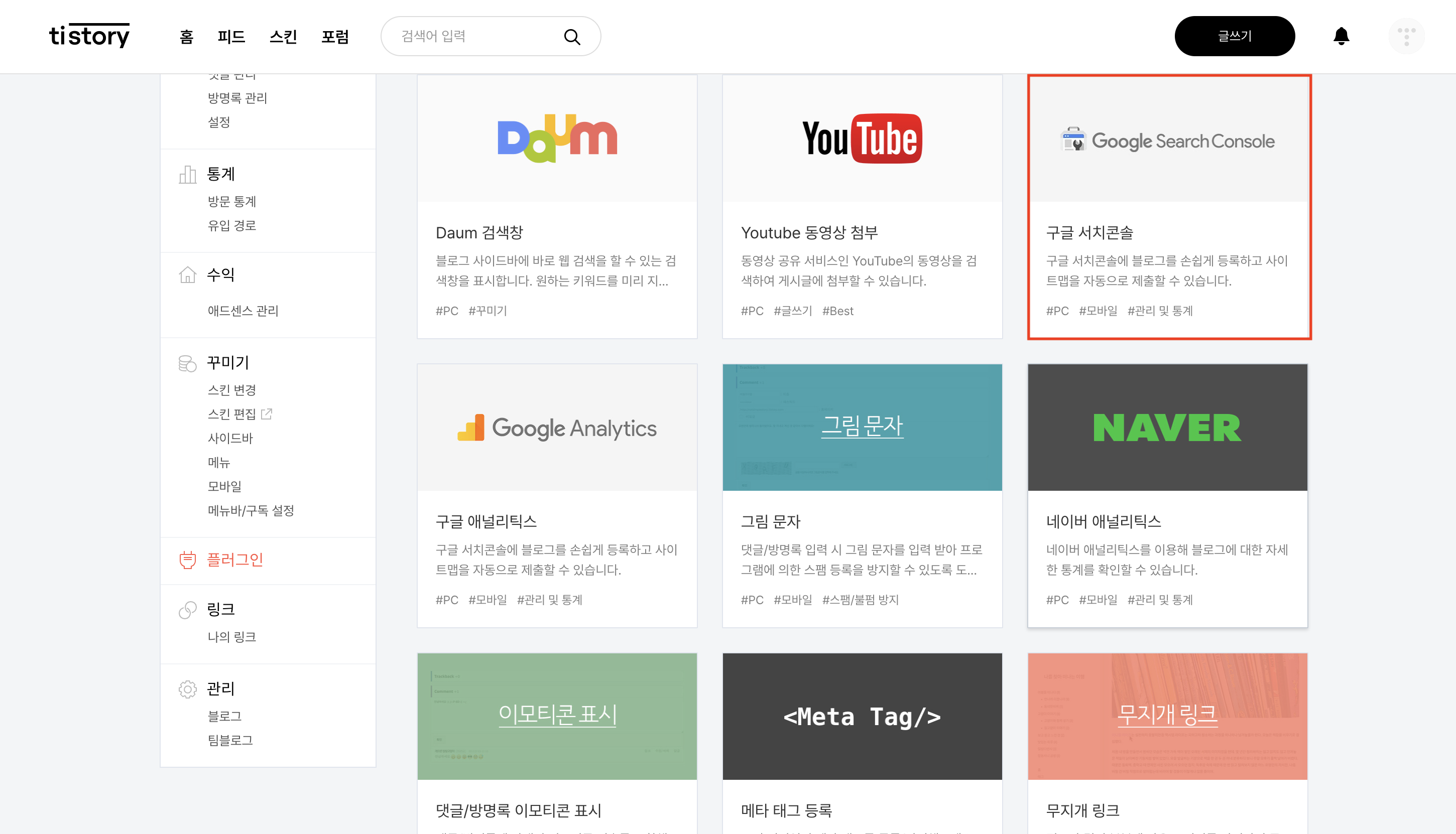
Task: Click the 통계 bar chart icon
Action: tap(187, 174)
